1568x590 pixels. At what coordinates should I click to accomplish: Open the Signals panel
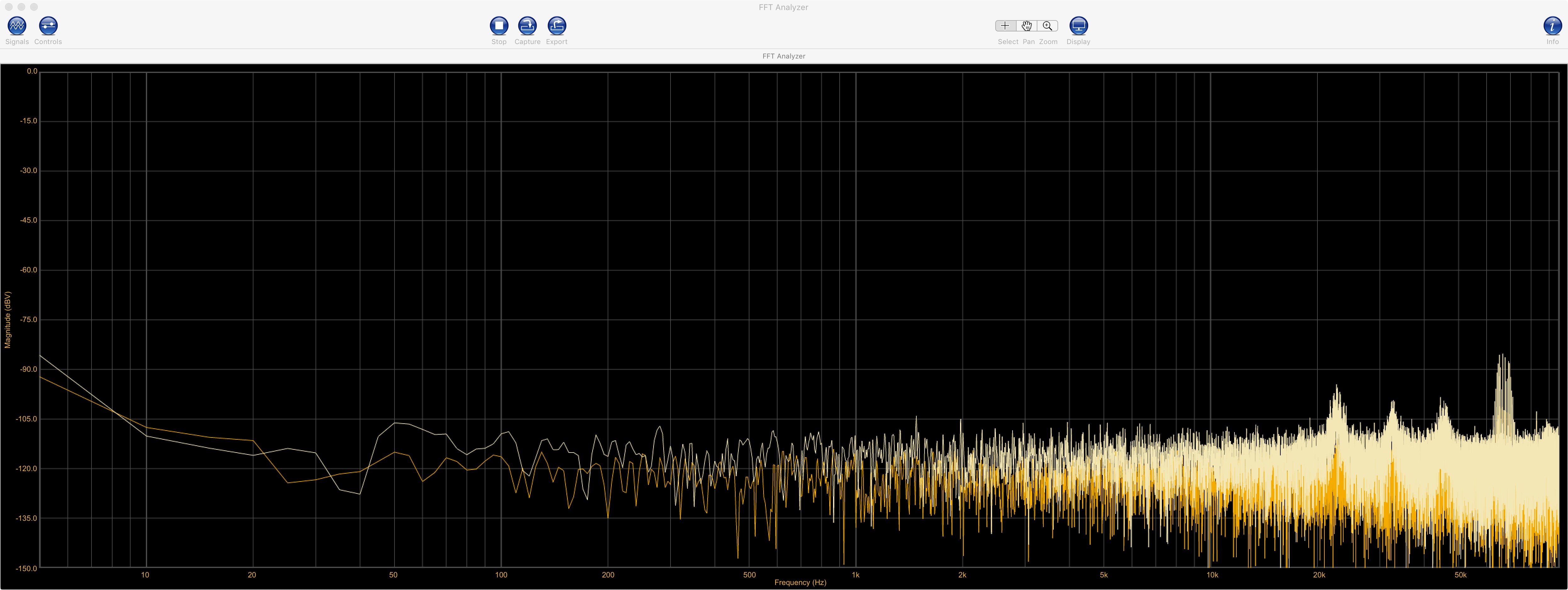pyautogui.click(x=16, y=25)
